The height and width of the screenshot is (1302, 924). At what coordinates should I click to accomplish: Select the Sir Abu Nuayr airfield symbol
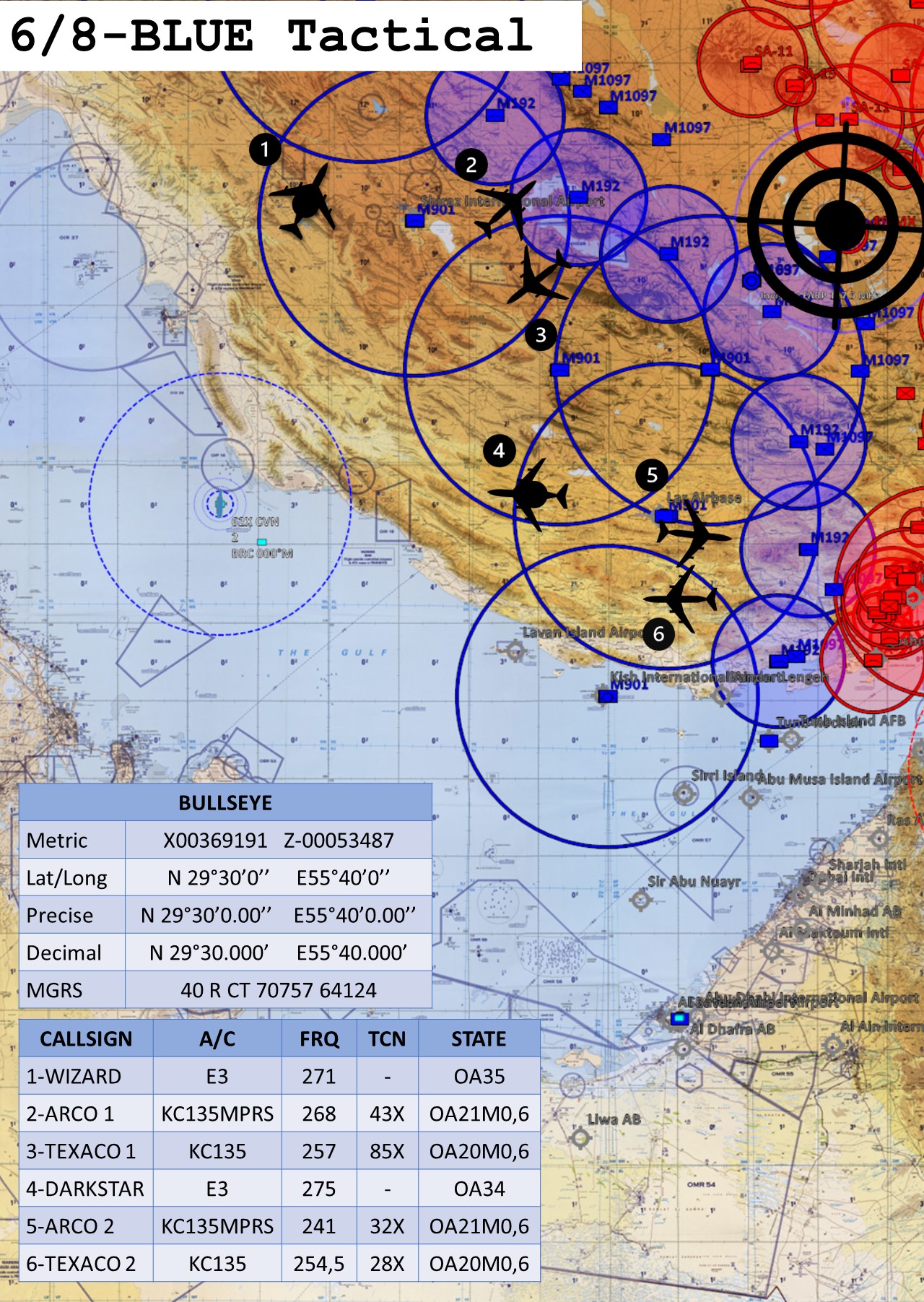(640, 900)
